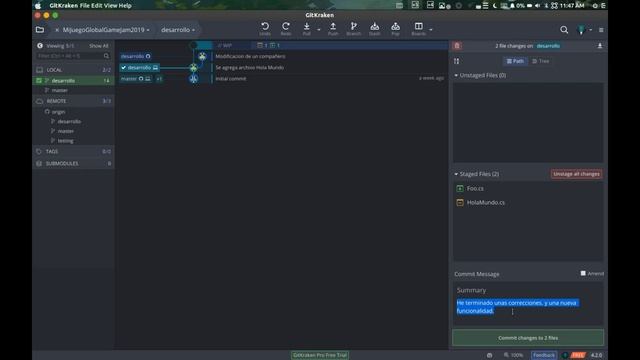
Task: Select the origin master remote branch
Action: pyautogui.click(x=65, y=131)
